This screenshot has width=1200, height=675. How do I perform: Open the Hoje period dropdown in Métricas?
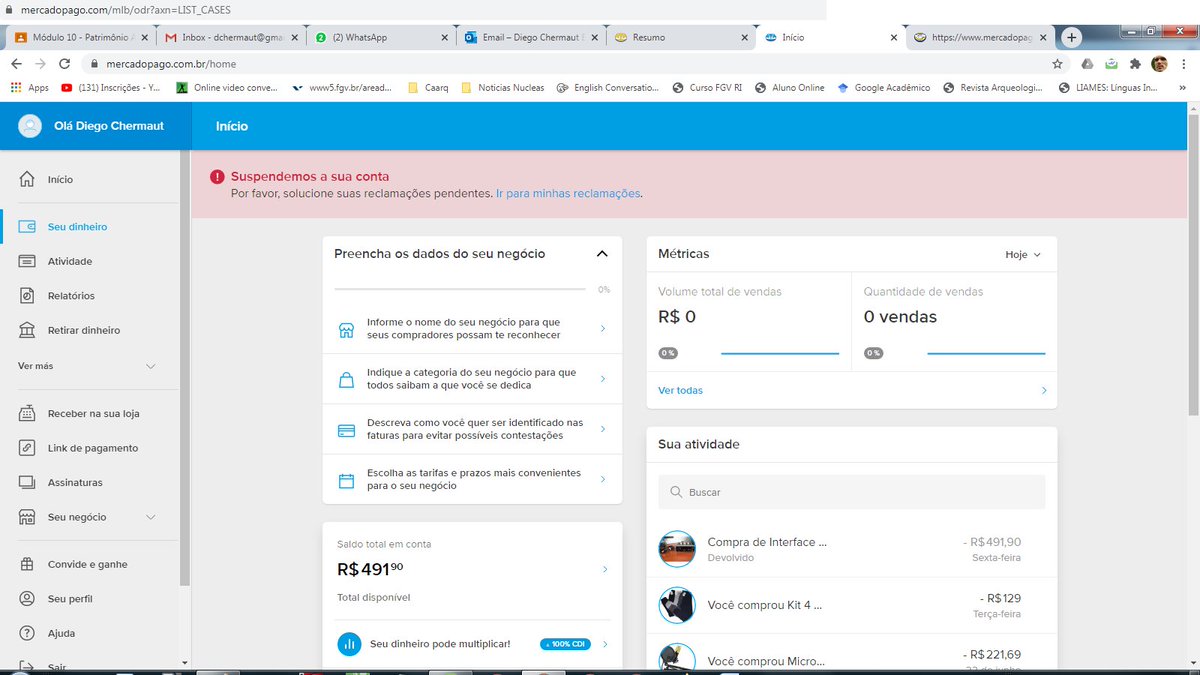point(1023,255)
